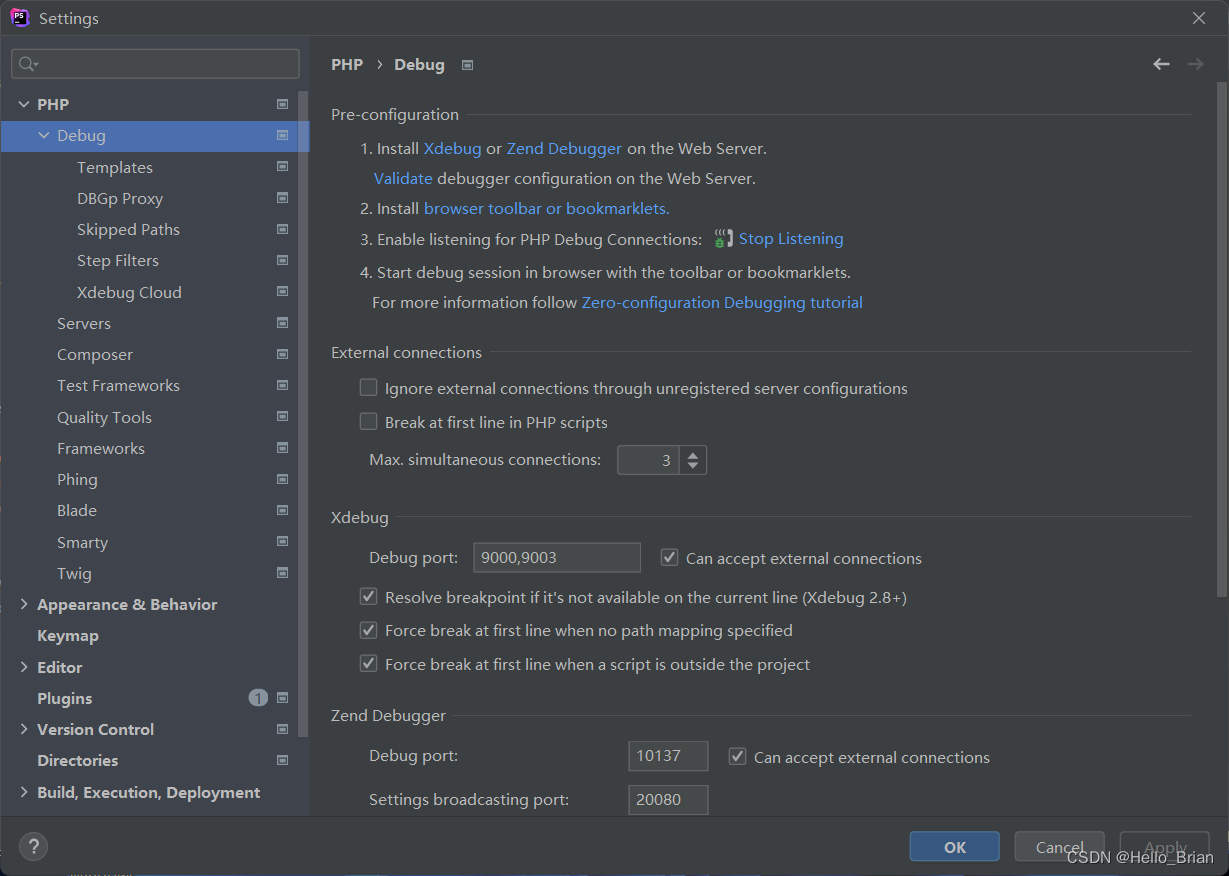
Task: Collapse the PHP settings tree node
Action: click(24, 104)
